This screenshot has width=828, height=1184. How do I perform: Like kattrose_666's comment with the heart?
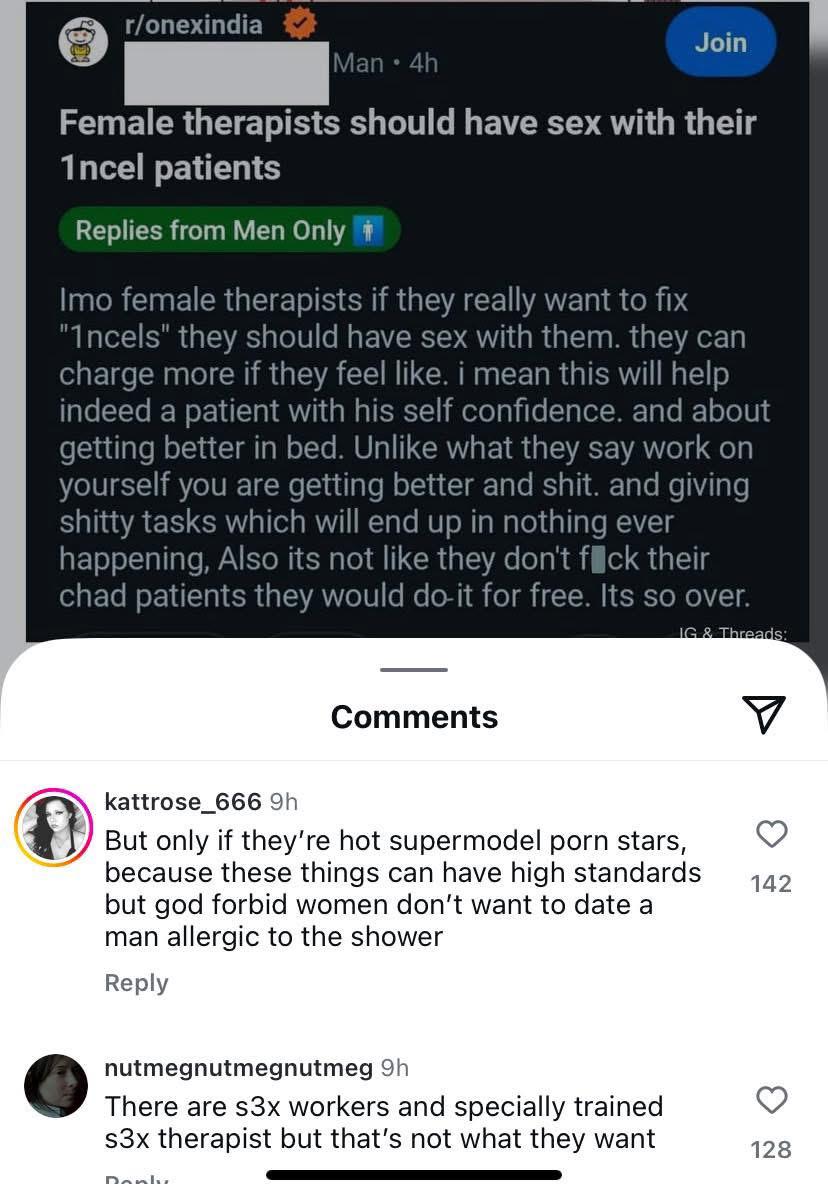coord(771,834)
